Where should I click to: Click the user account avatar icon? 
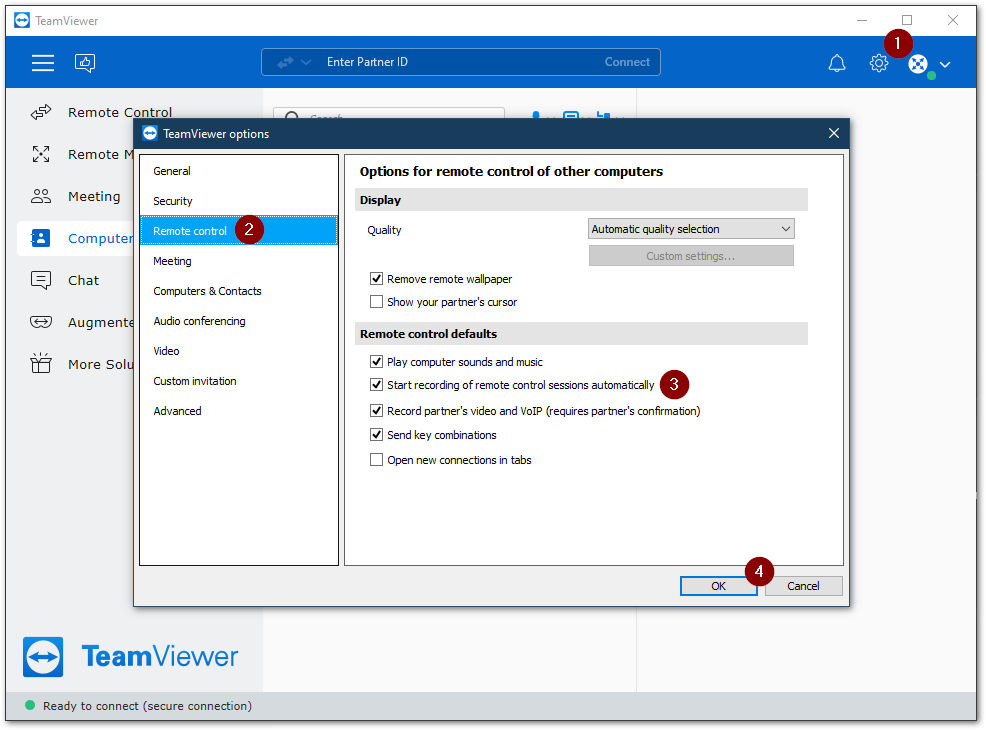tap(918, 64)
